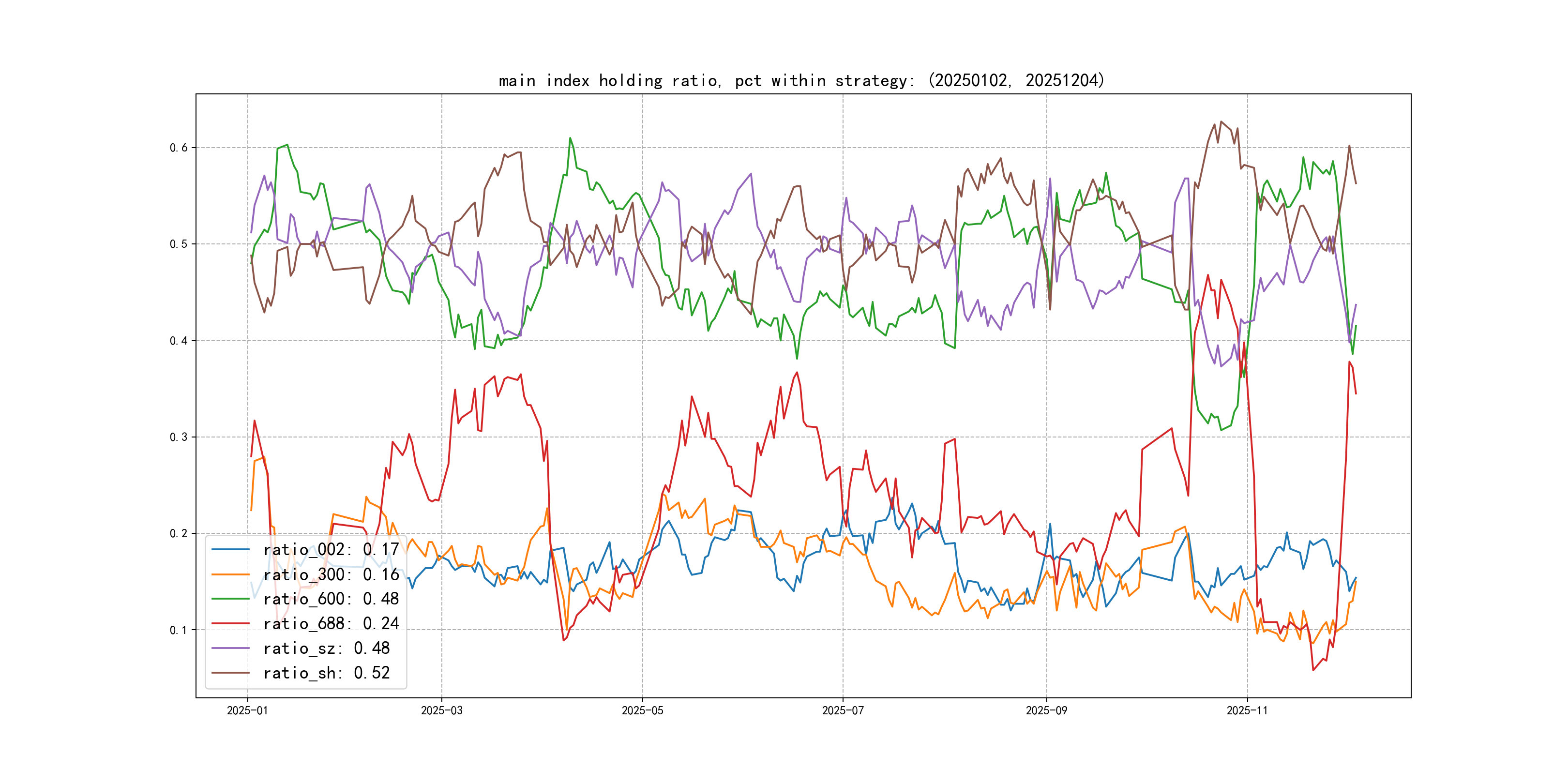The image size is (1568, 784).
Task: Click the 0.3 y-axis tick label
Action: point(179,437)
